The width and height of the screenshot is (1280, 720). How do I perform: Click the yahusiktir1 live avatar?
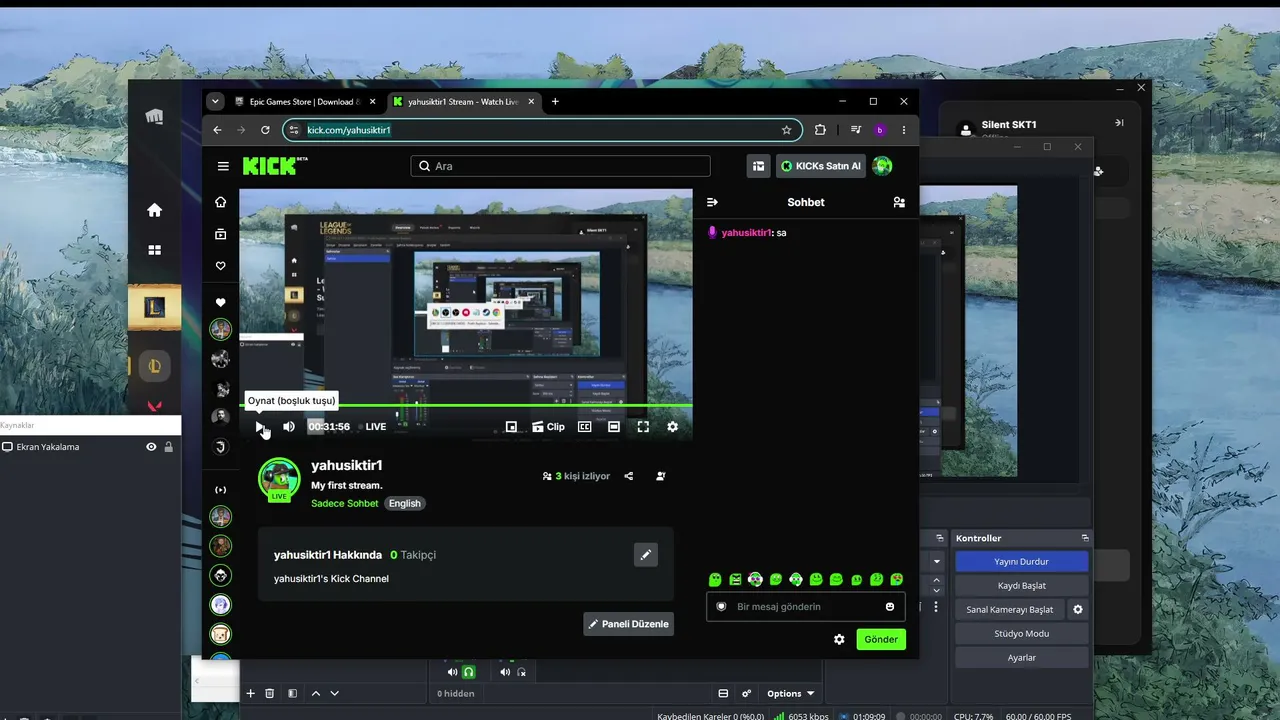pos(279,479)
